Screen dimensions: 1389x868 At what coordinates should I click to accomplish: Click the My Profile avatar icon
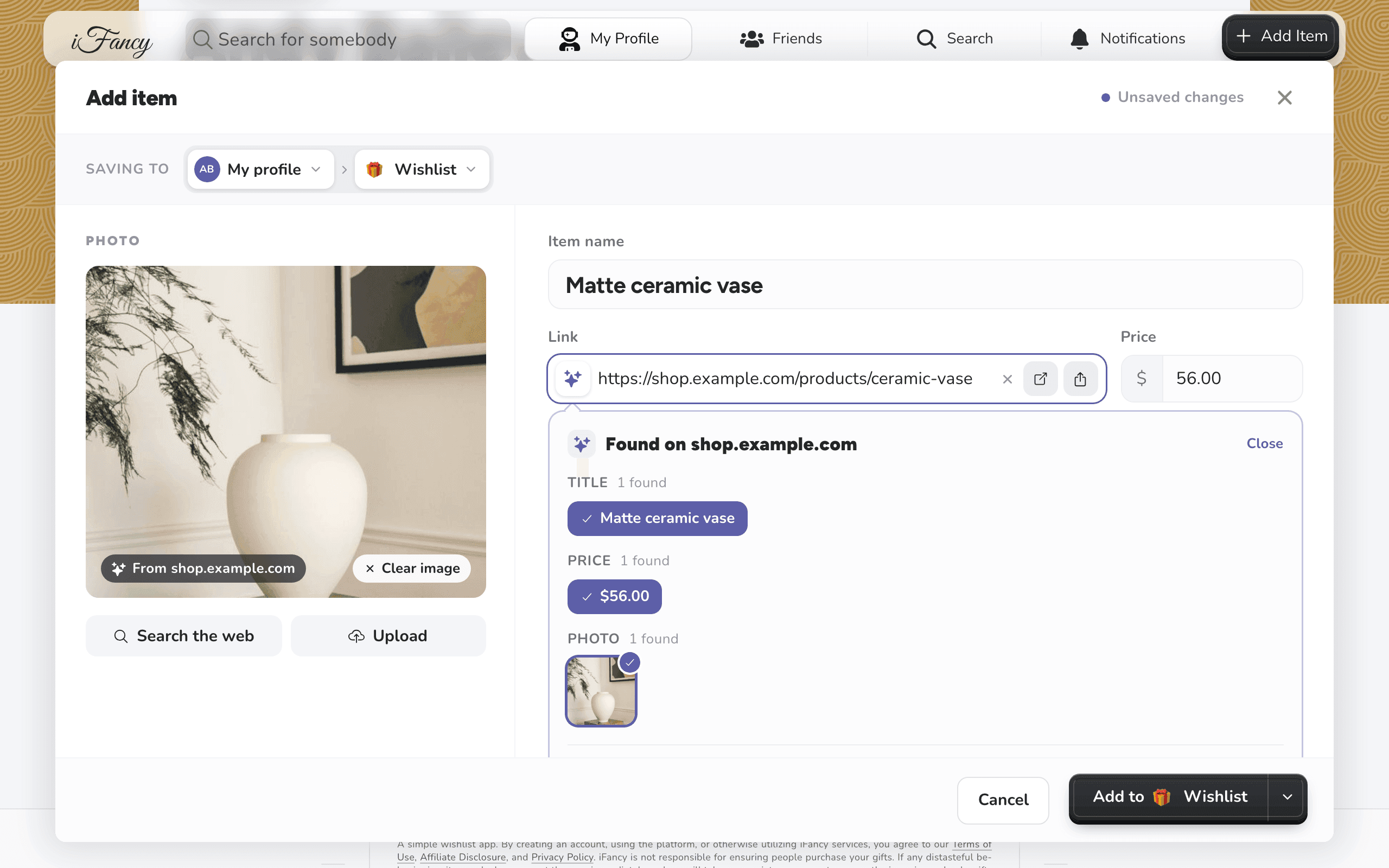pos(569,39)
